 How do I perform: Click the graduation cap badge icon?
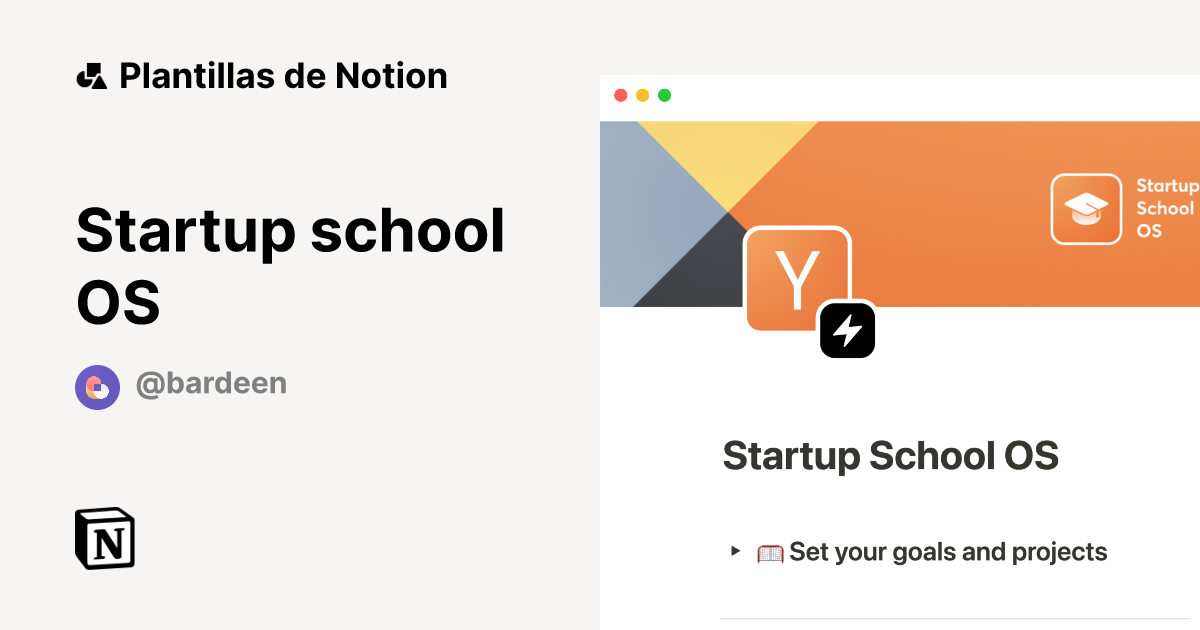[x=1086, y=208]
